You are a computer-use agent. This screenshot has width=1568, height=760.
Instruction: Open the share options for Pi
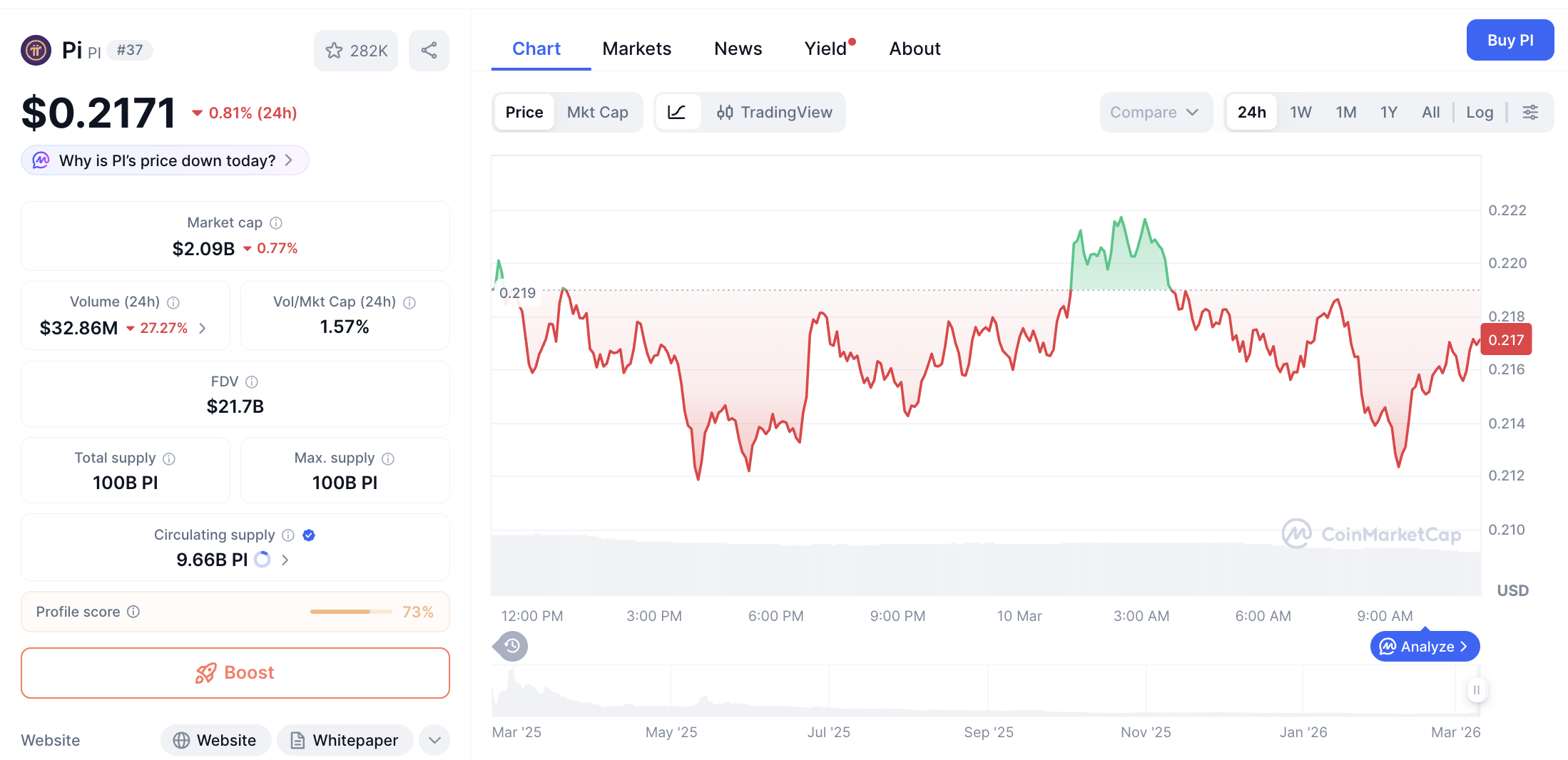tap(429, 50)
